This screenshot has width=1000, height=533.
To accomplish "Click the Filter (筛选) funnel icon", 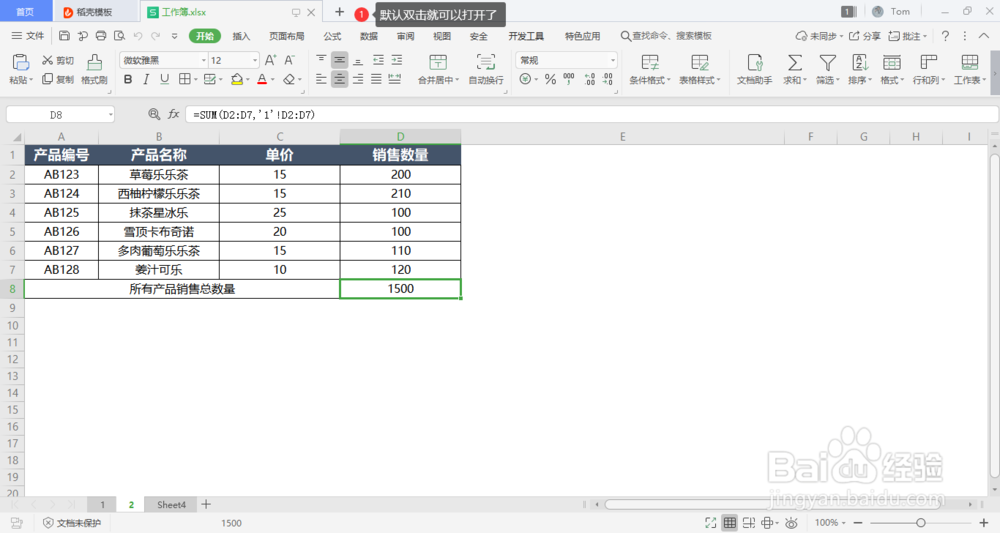I will (x=828, y=62).
